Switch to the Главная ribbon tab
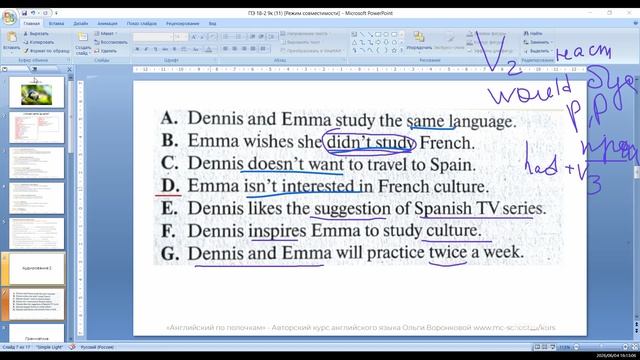 31,24
